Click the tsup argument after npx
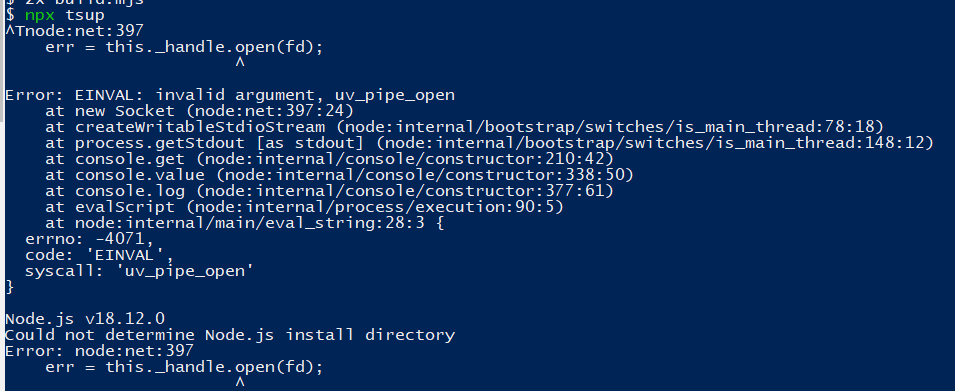The image size is (955, 391). (85, 15)
